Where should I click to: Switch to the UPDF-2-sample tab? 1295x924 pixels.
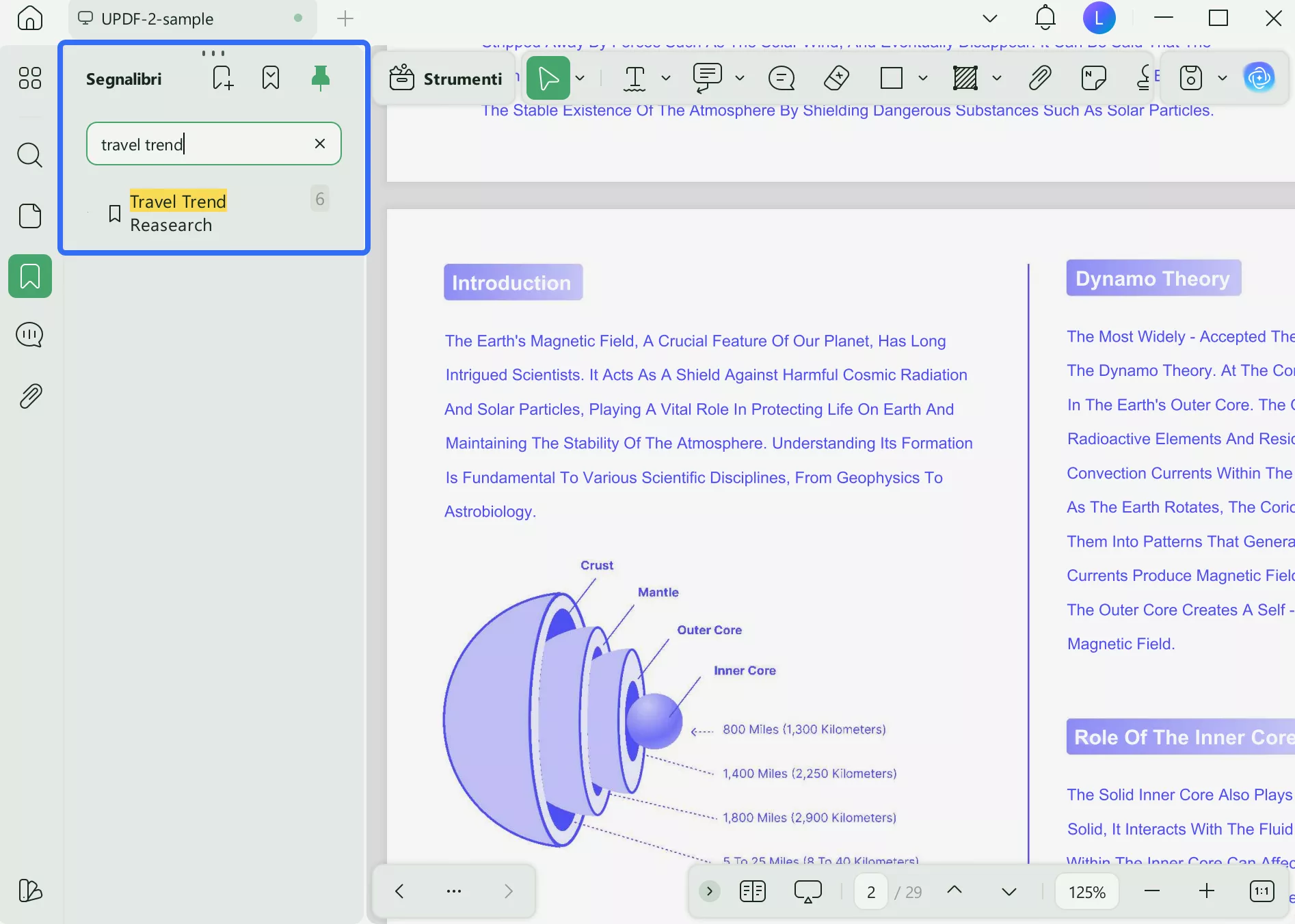point(157,18)
